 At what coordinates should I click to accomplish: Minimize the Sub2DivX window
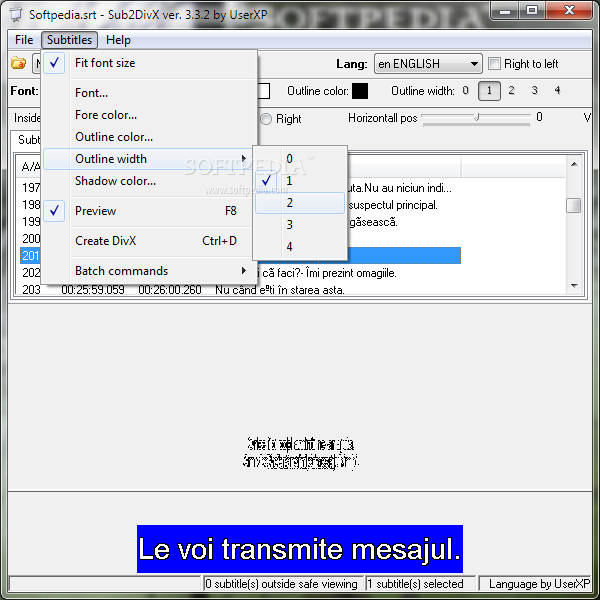(x=505, y=11)
